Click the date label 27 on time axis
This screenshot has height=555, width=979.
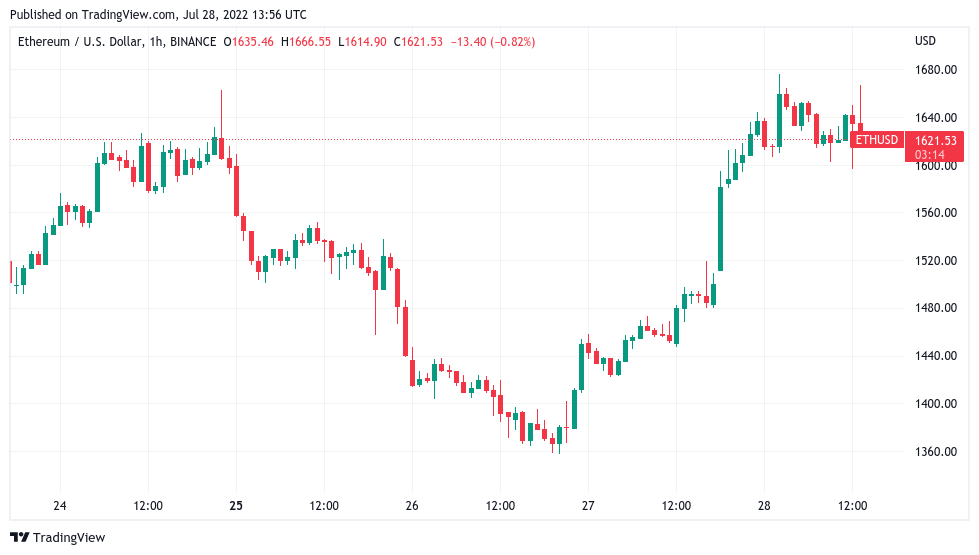(x=588, y=505)
